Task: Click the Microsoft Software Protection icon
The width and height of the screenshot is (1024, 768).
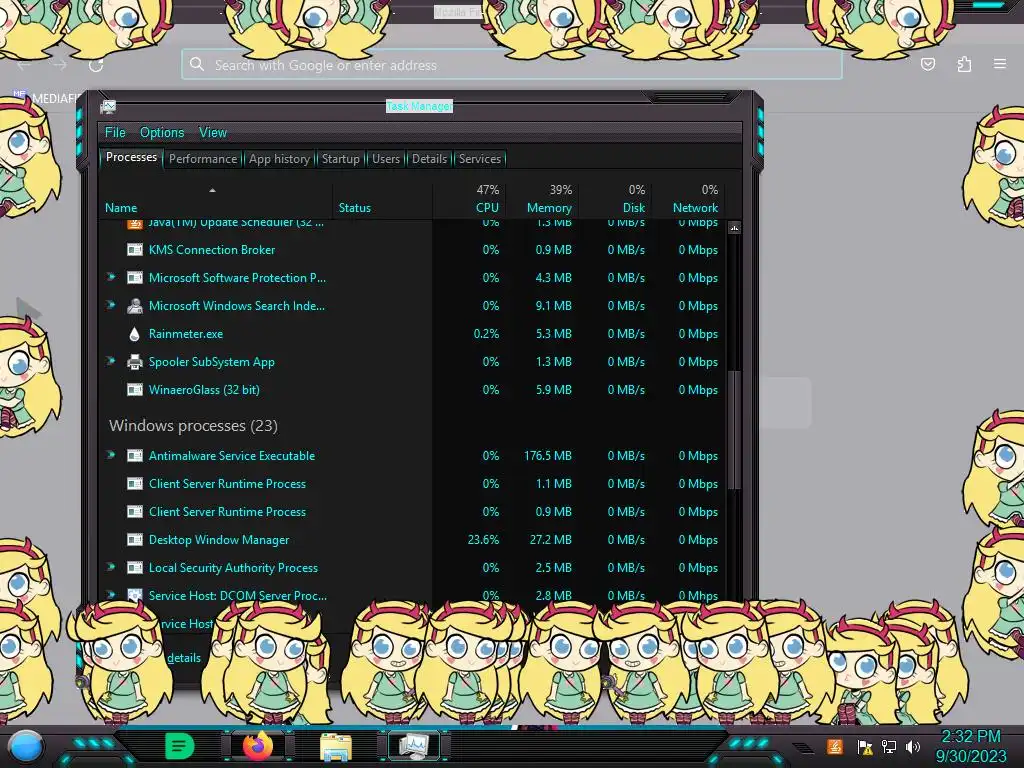Action: tap(135, 278)
